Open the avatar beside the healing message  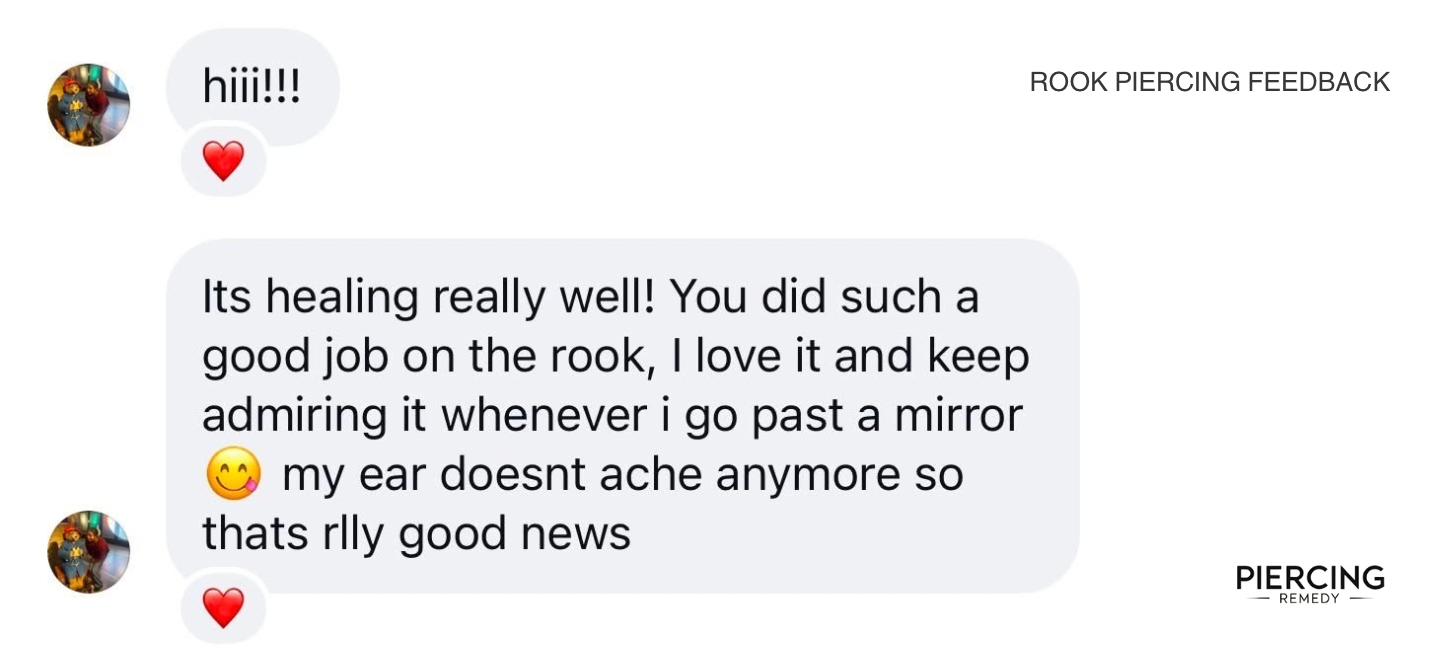[89, 552]
